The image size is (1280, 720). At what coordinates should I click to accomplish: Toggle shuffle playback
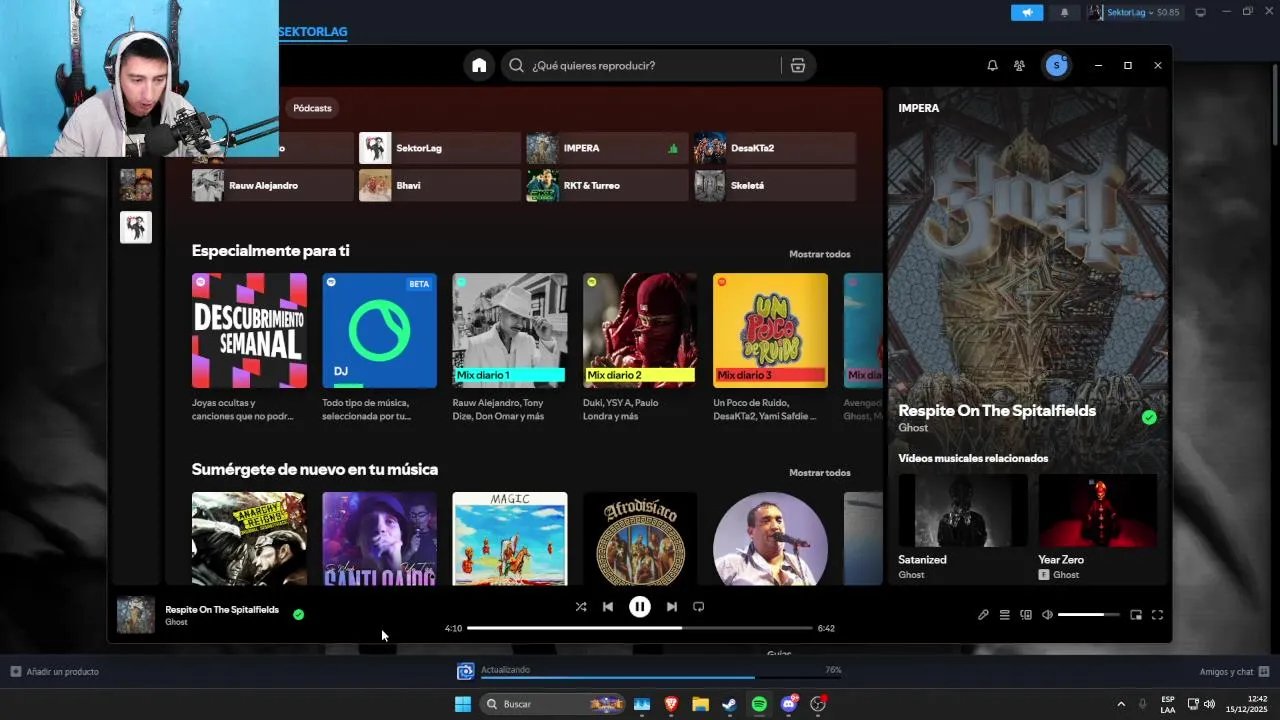pos(581,606)
